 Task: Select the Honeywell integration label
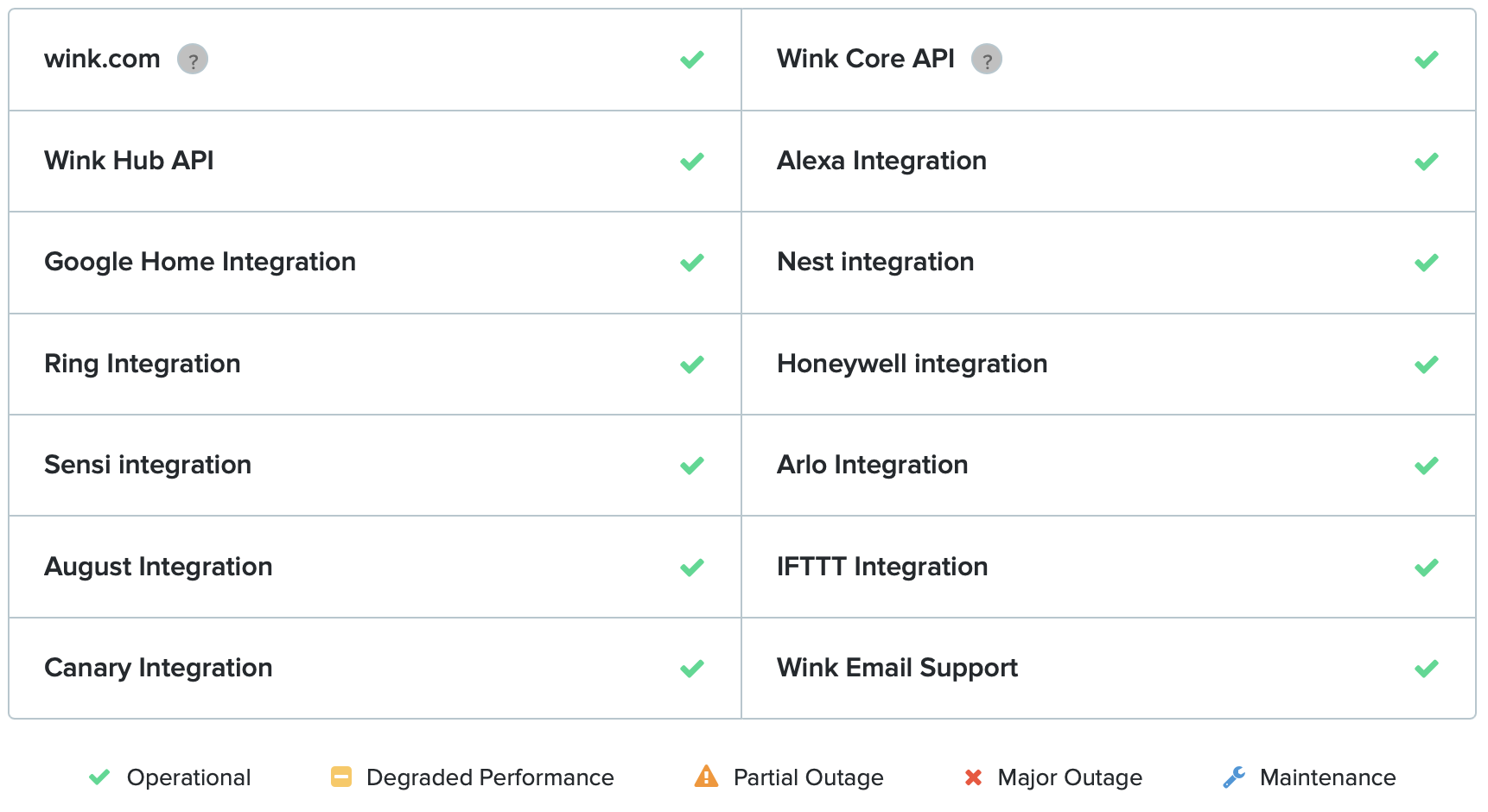tap(913, 364)
